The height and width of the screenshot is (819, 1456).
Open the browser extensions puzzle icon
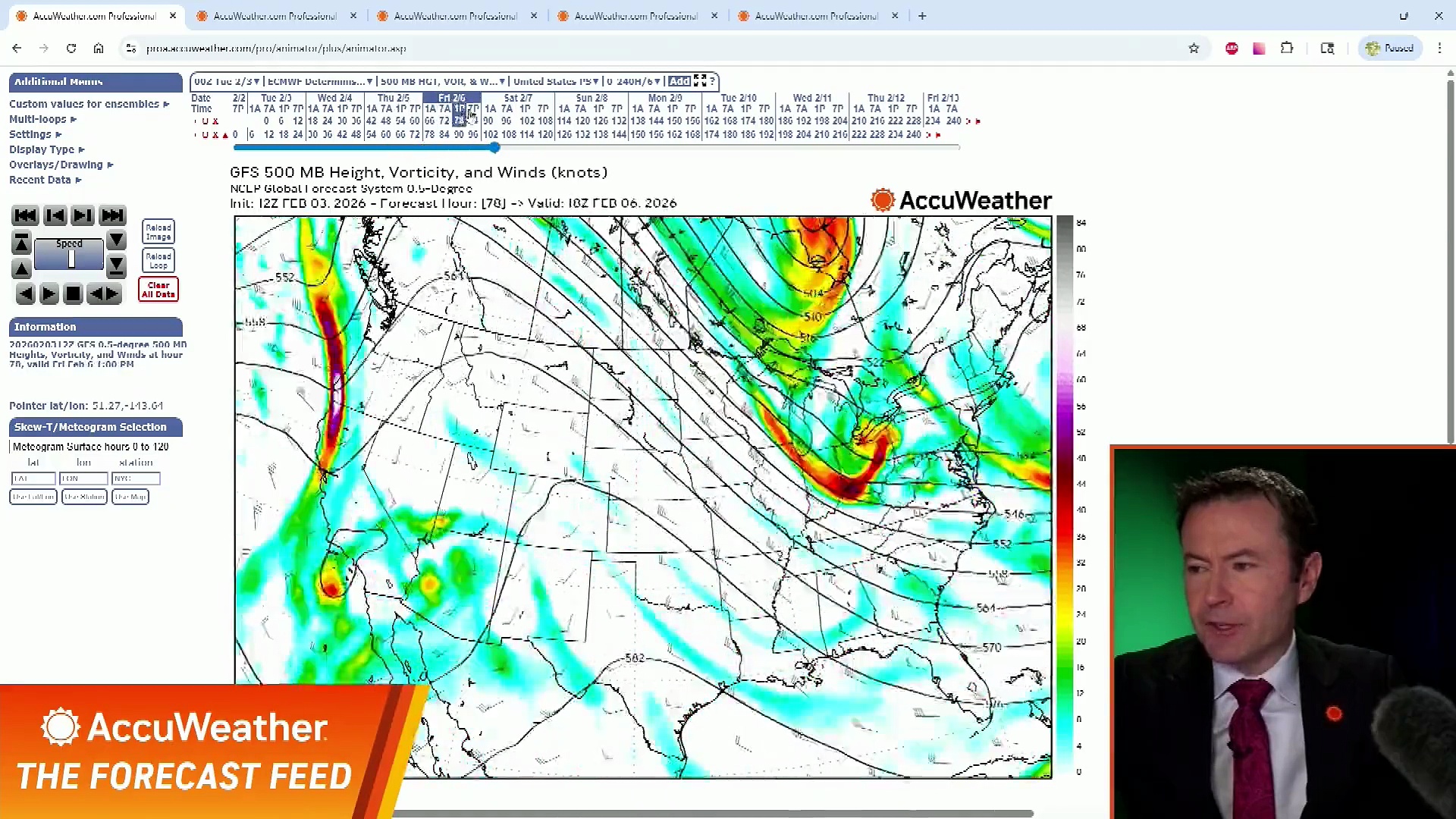[1287, 49]
